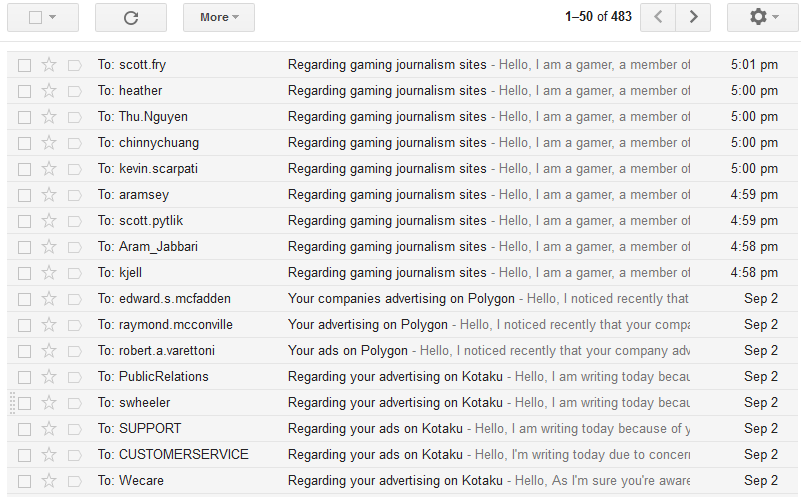Click the 1–50 of 483 page counter
801x497 pixels.
point(598,17)
